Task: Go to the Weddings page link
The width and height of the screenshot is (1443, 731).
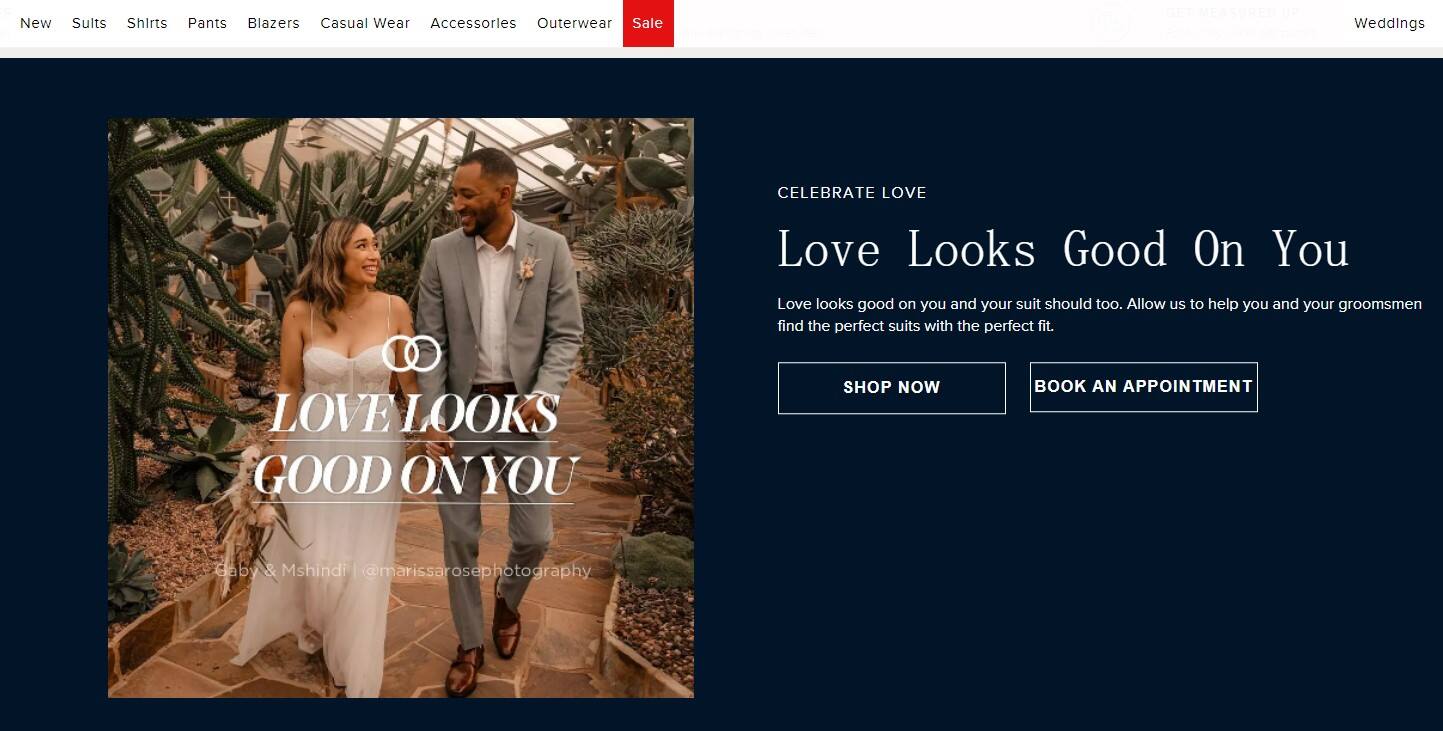Action: coord(1389,23)
